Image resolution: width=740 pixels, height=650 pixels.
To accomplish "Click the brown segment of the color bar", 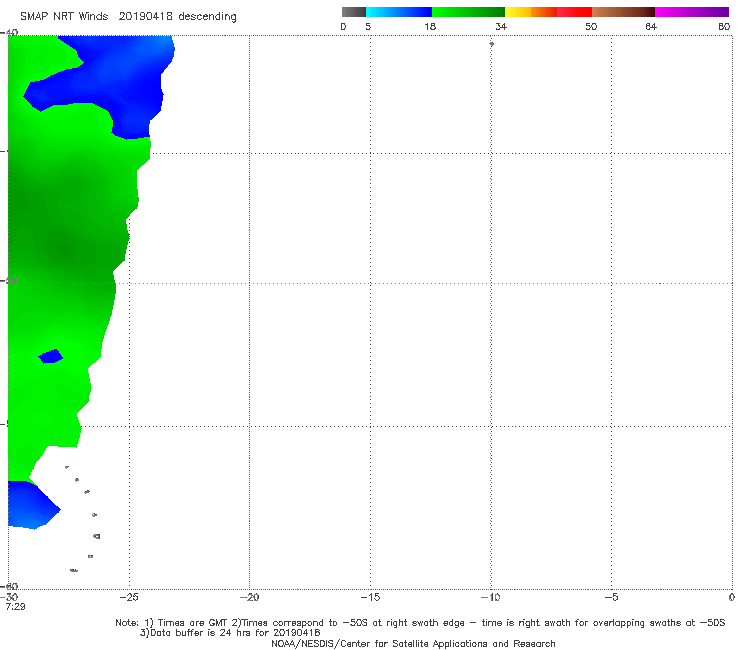I will click(623, 12).
